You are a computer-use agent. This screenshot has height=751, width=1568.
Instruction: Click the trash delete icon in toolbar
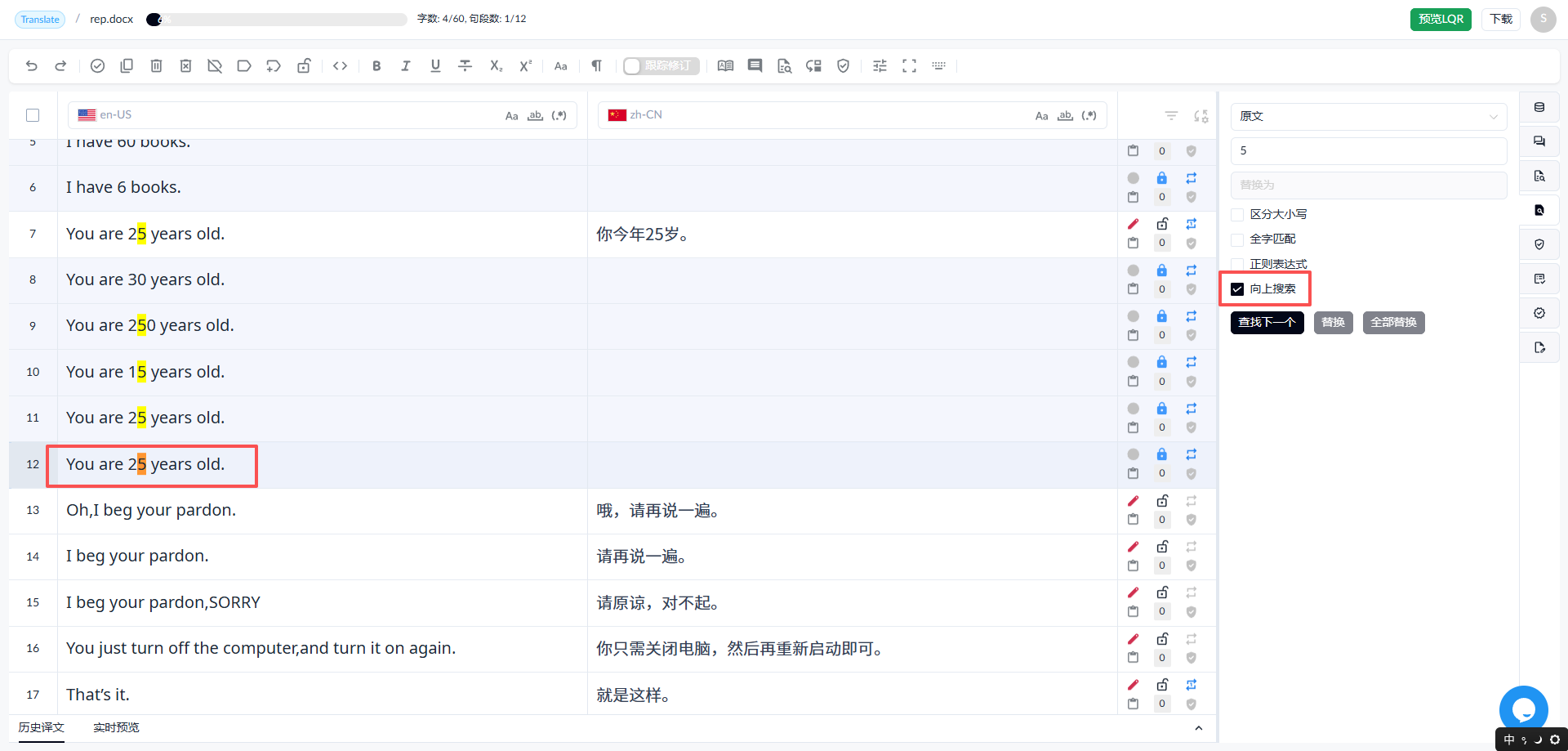click(156, 66)
